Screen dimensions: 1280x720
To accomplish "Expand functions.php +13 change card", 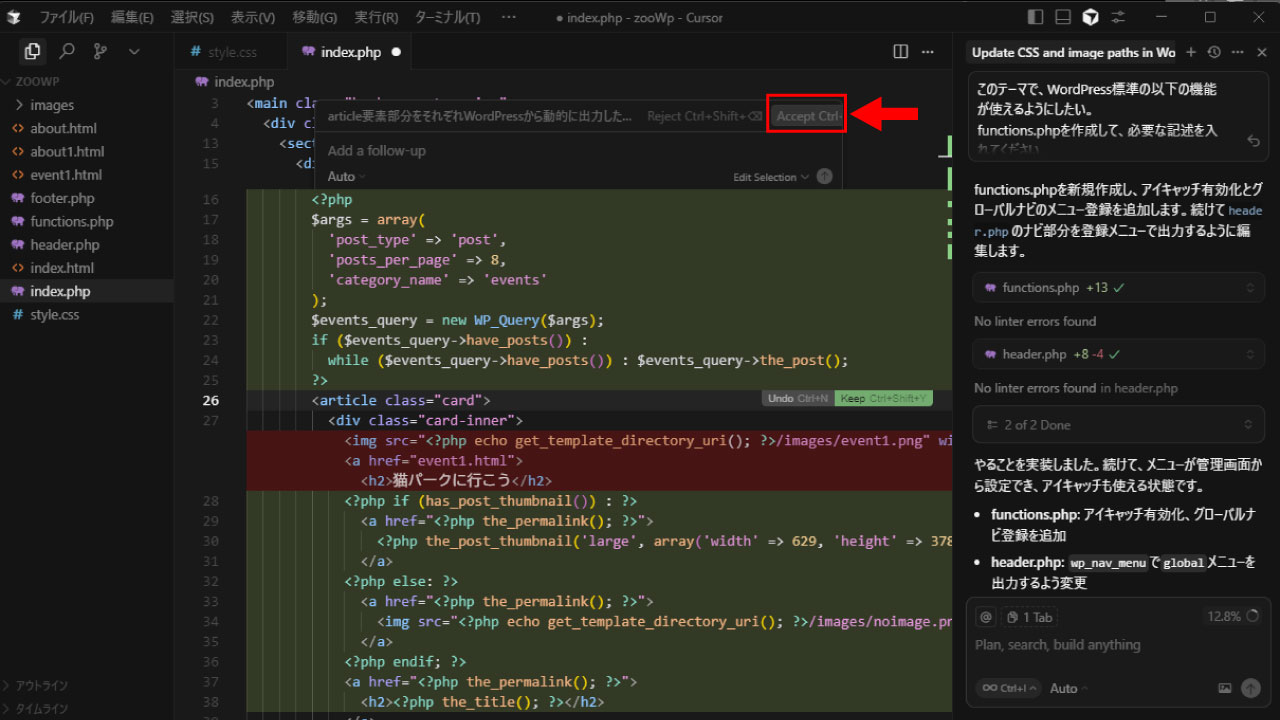I will (x=1118, y=288).
